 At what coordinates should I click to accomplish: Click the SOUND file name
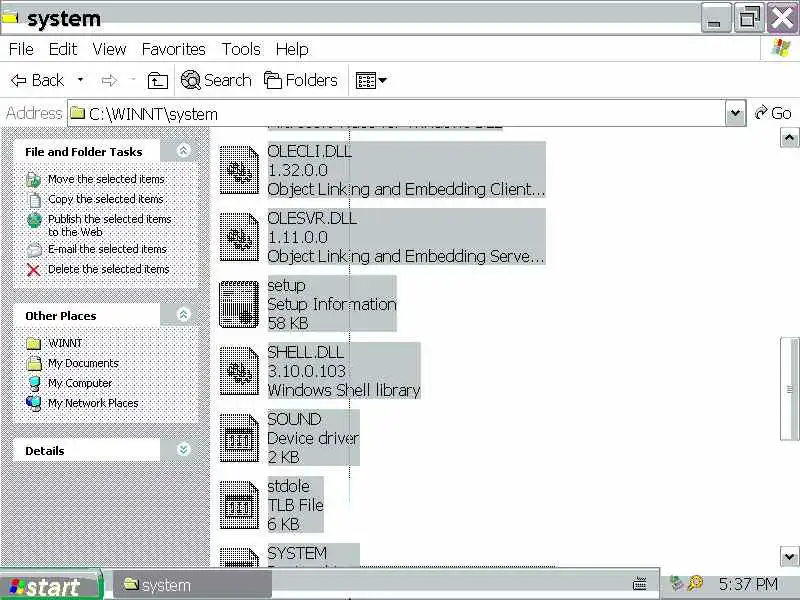point(294,419)
